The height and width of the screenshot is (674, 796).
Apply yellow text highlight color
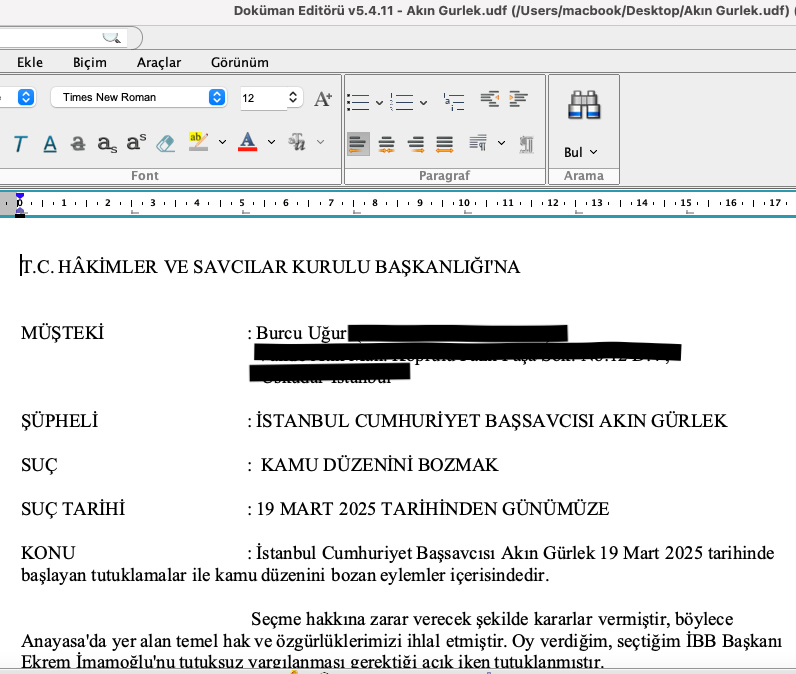pyautogui.click(x=198, y=142)
